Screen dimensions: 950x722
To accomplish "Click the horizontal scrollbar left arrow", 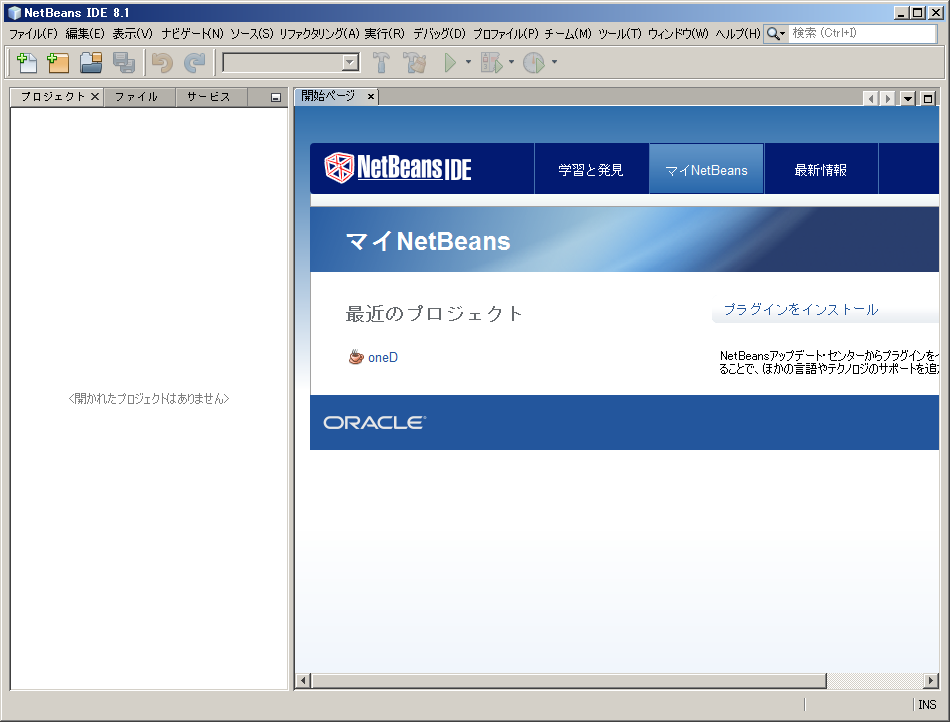I will pyautogui.click(x=303, y=681).
